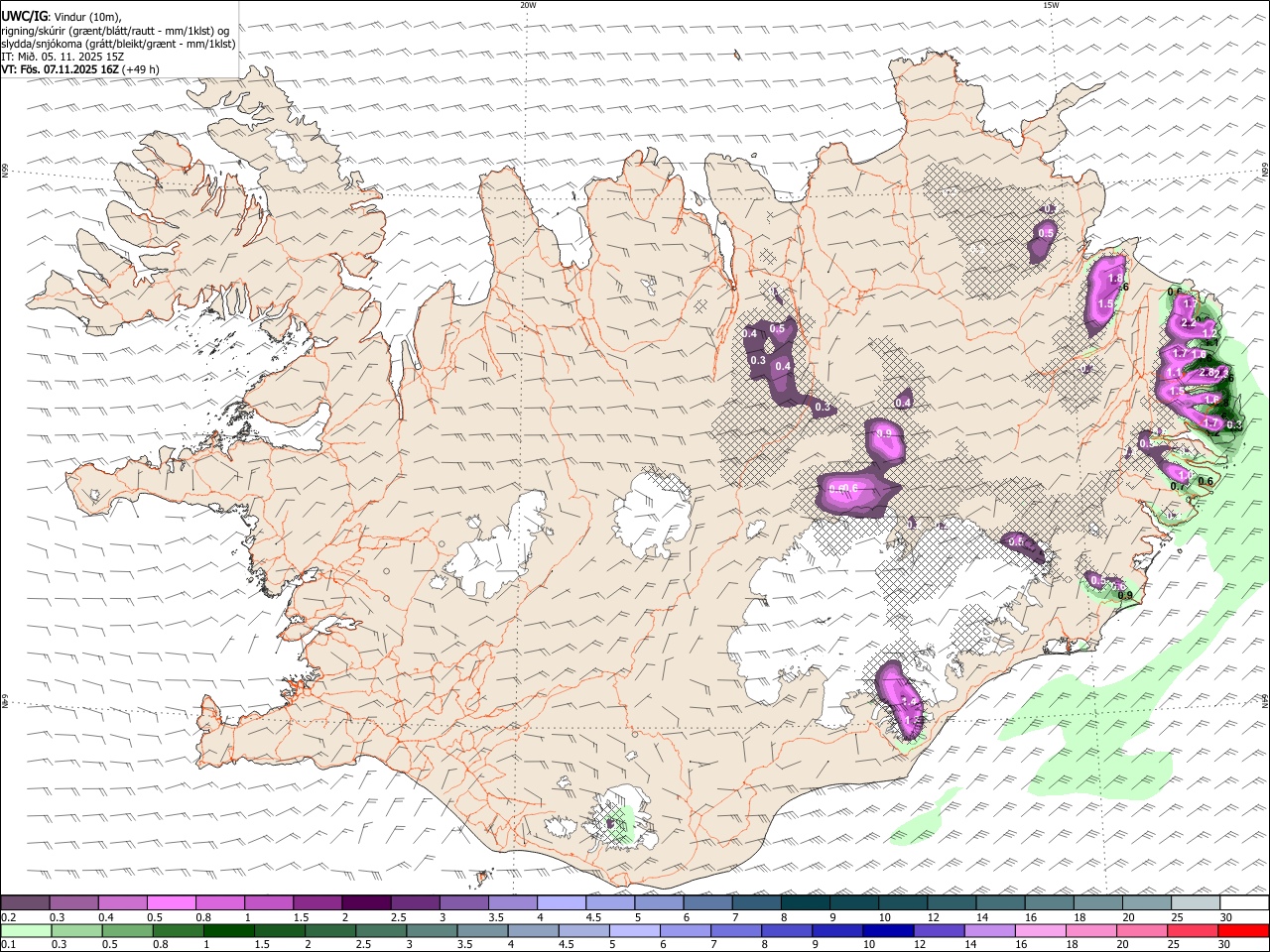Select the bright red bottom-row swatch starting at 30
Screen dimensions: 1270x952
point(1243,931)
